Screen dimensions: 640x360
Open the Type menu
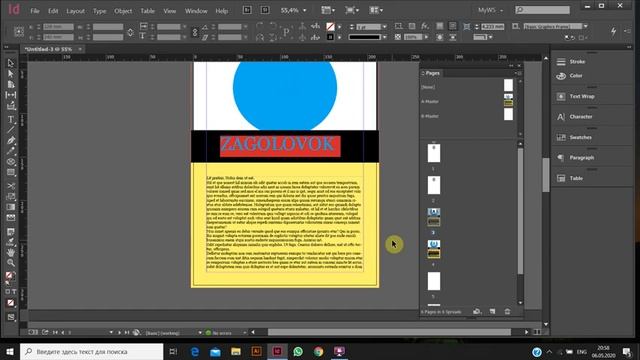(x=99, y=11)
